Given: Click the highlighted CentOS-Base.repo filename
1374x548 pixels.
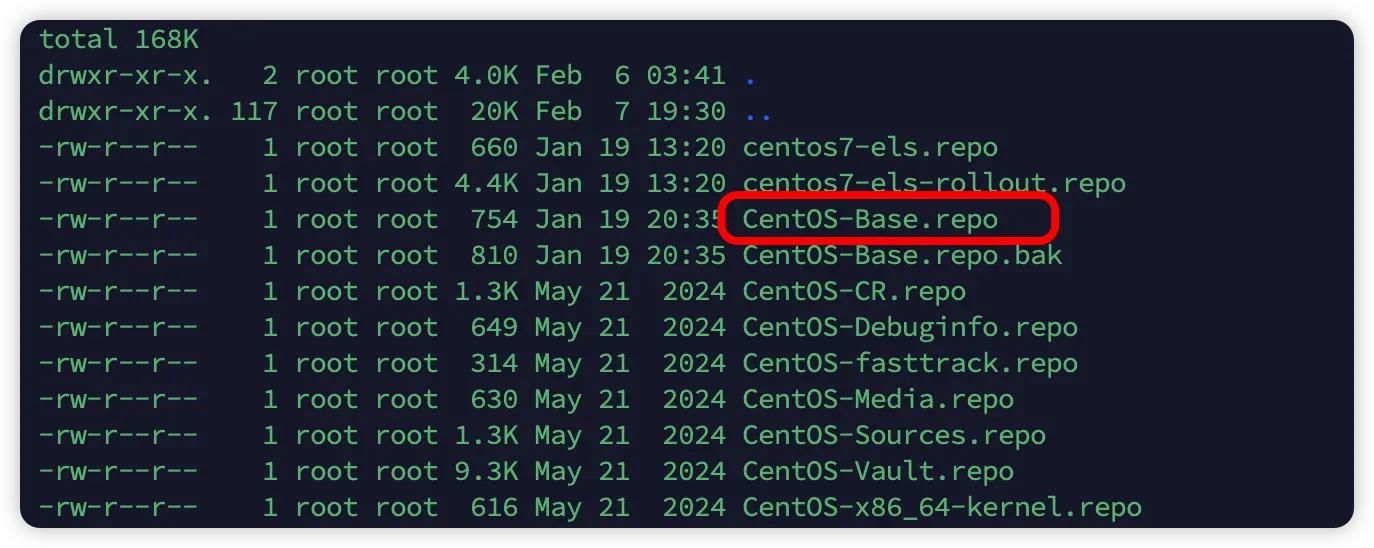Looking at the screenshot, I should click(x=870, y=219).
